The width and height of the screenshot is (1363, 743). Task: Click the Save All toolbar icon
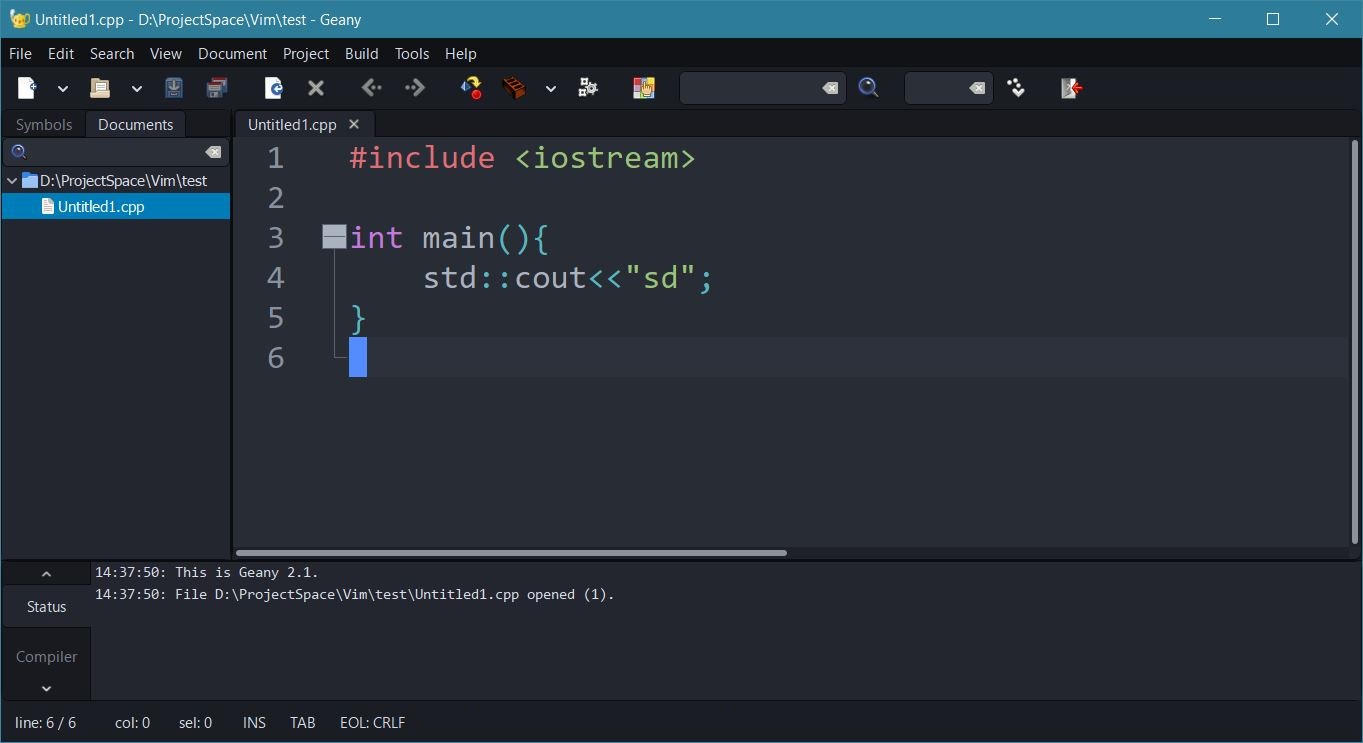[x=217, y=88]
